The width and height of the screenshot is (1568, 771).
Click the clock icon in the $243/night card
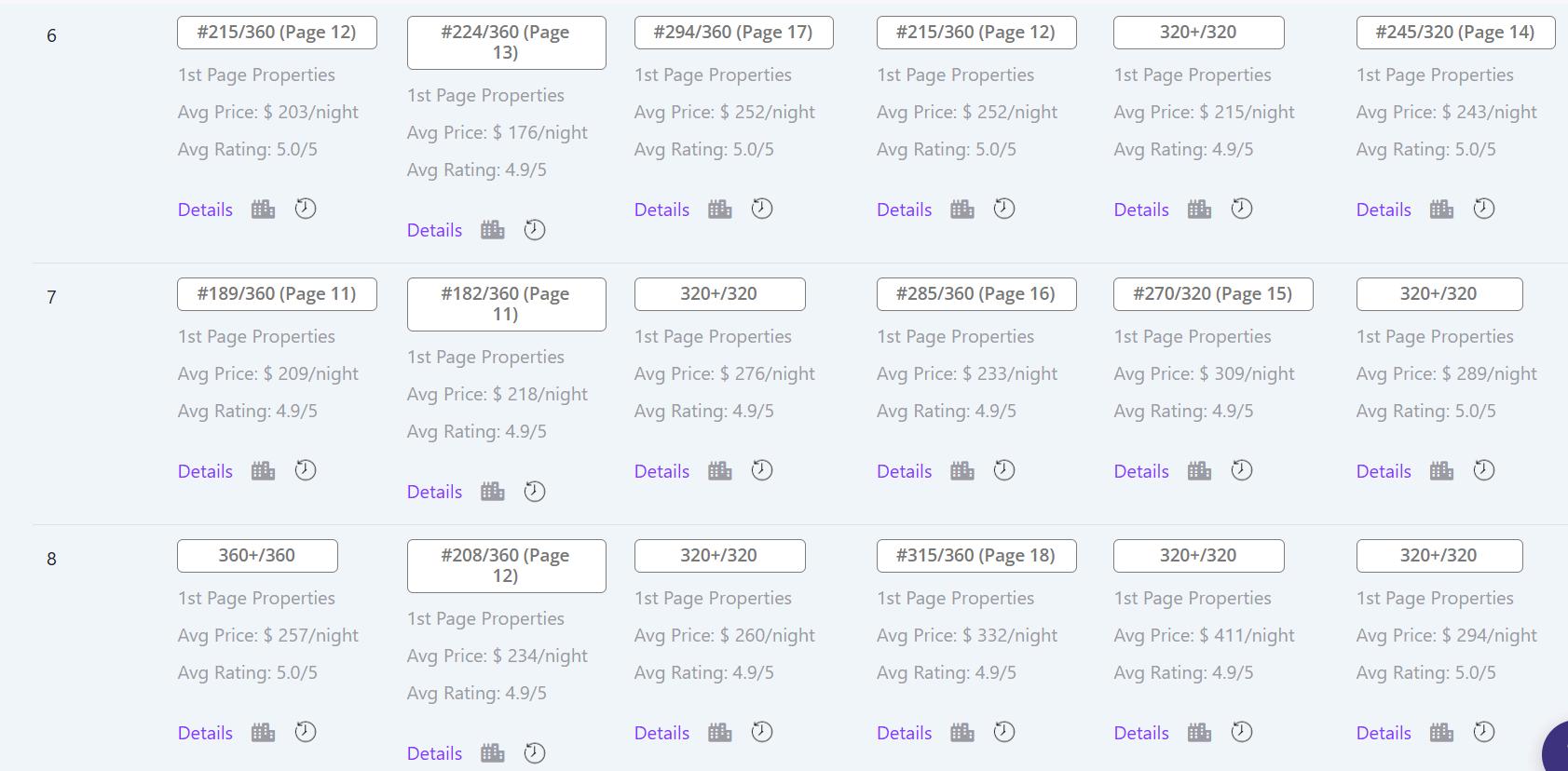[1484, 209]
